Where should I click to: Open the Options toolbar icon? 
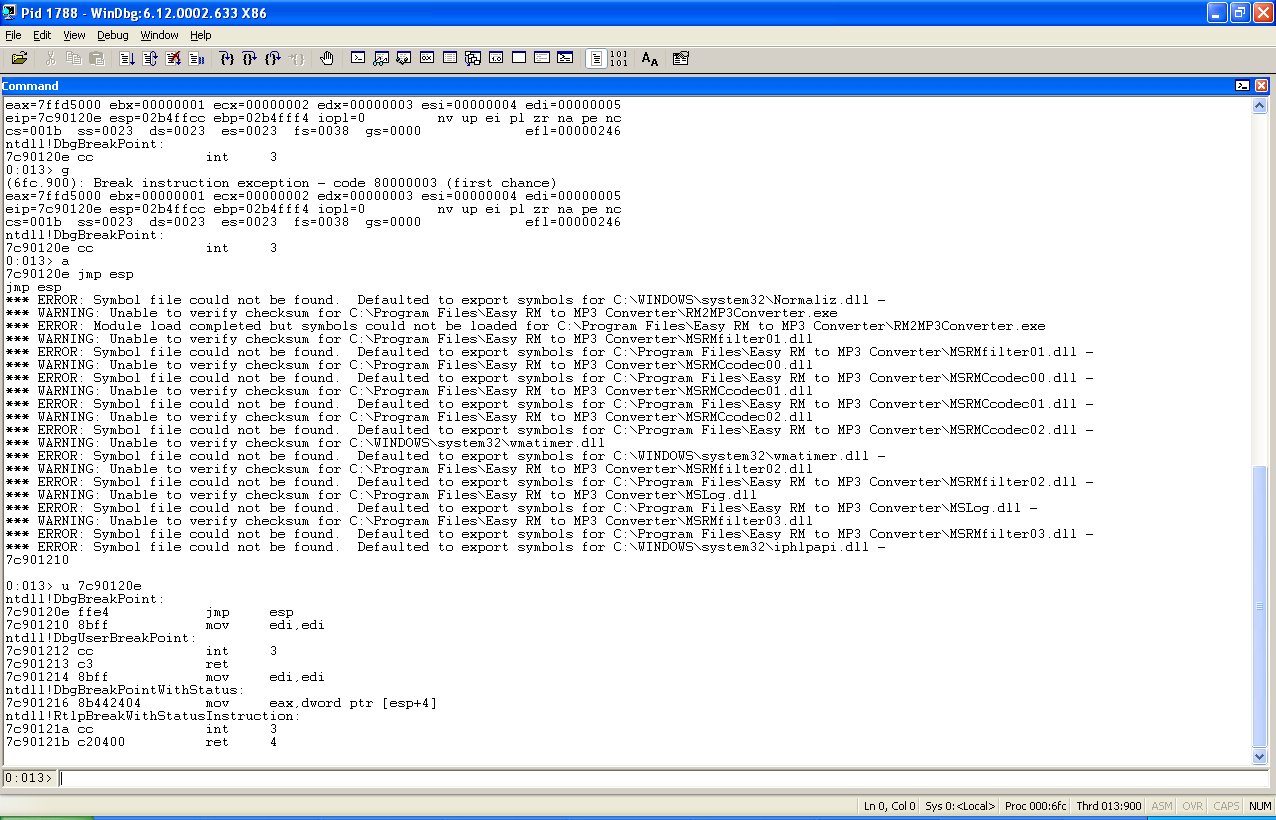(681, 59)
